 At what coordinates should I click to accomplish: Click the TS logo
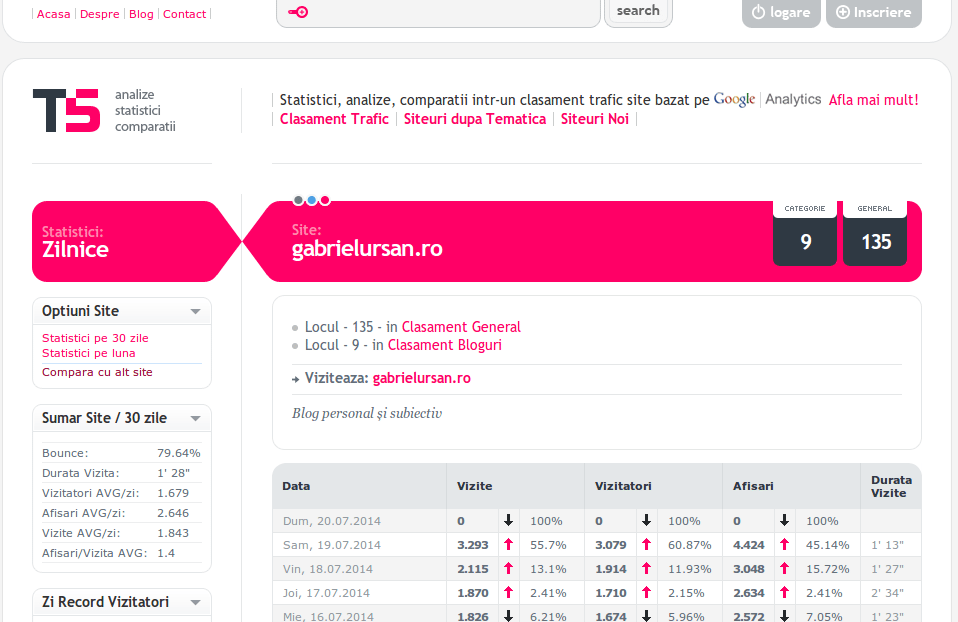(67, 111)
